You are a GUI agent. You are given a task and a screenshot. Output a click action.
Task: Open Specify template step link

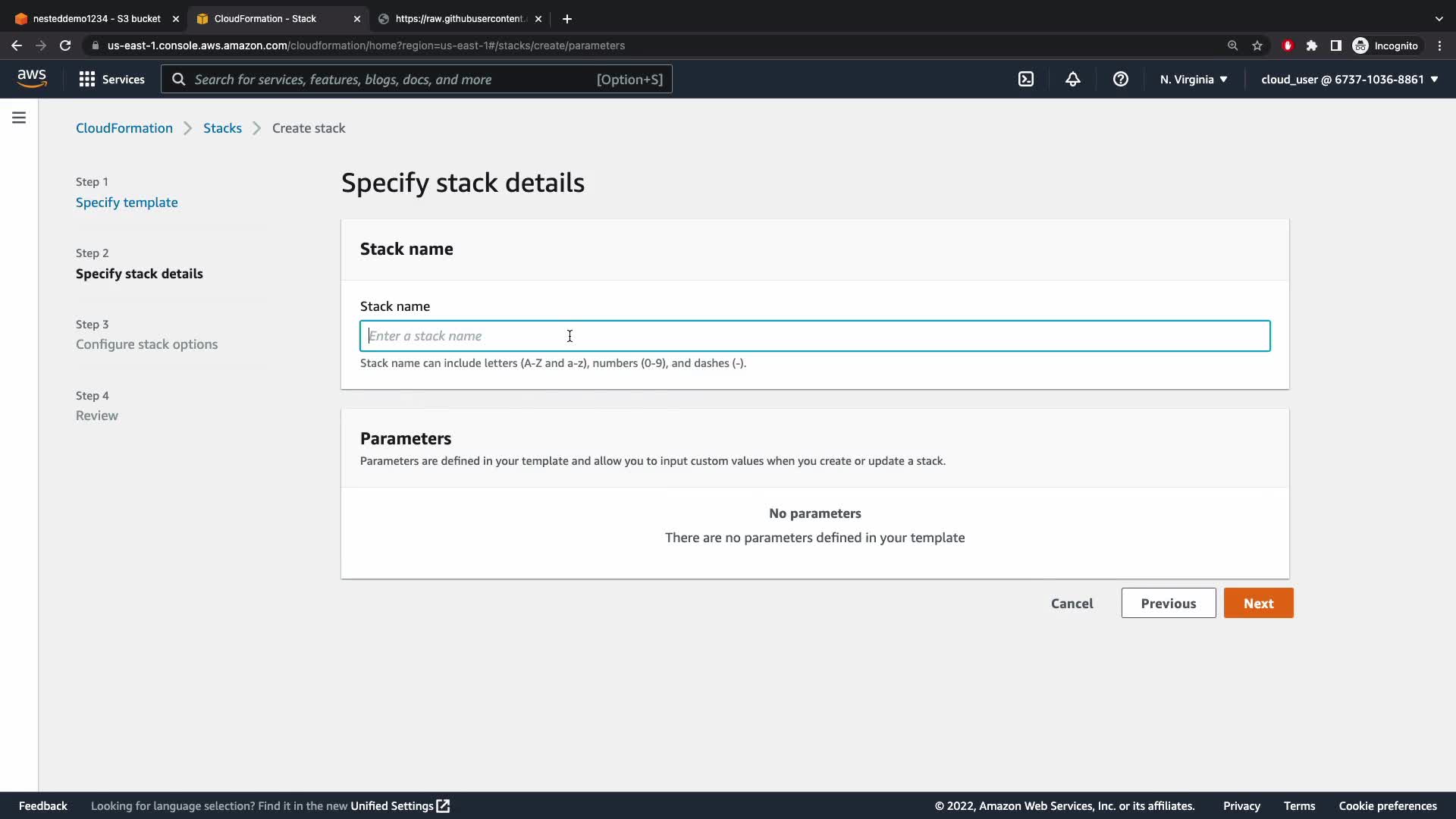[127, 202]
